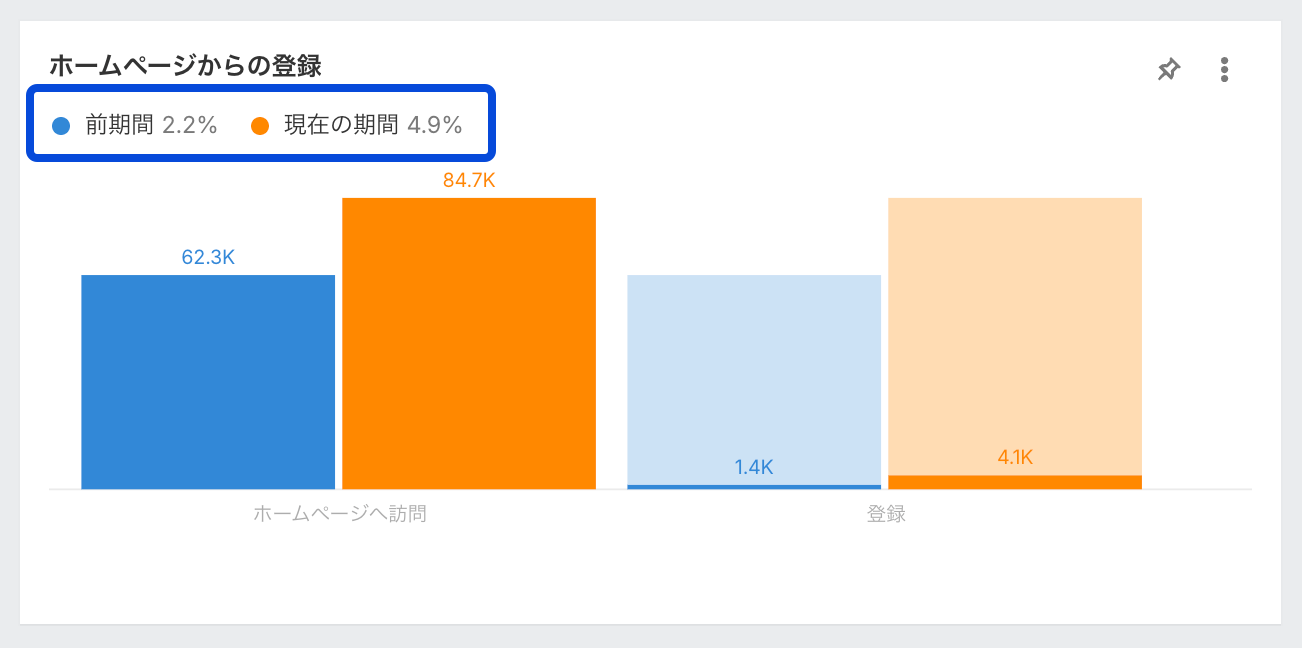Click the 4.1K value label
1302x648 pixels.
1015,458
